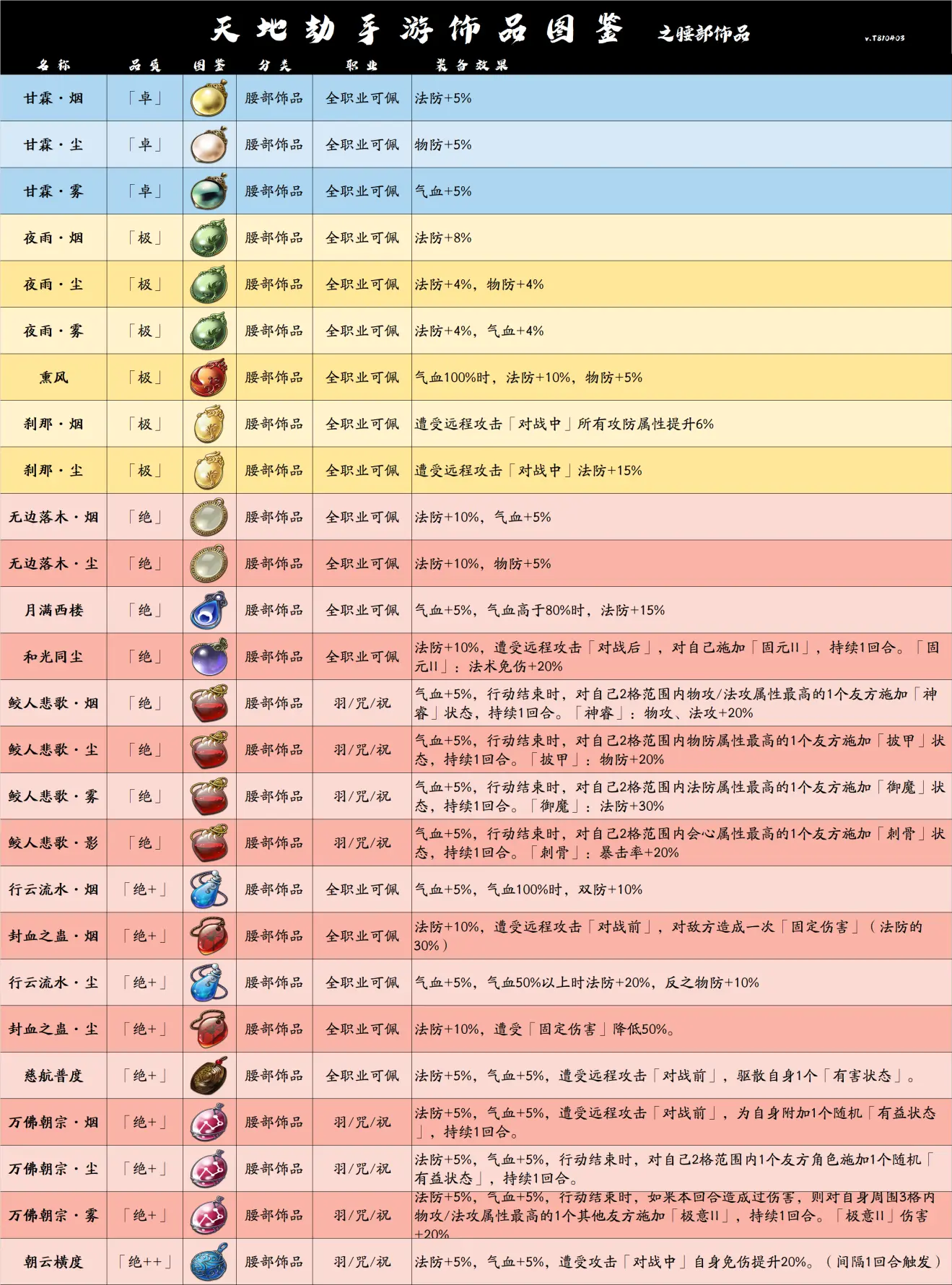Click the 行云流水·烟 blue bottle icon
Image resolution: width=952 pixels, height=1285 pixels.
pos(209,889)
